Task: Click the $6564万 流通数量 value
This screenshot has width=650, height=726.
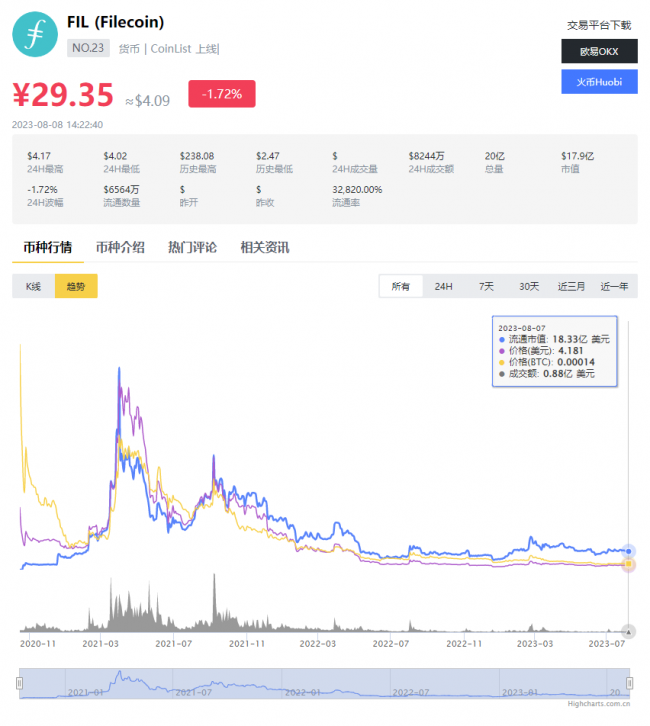Action: pos(121,189)
